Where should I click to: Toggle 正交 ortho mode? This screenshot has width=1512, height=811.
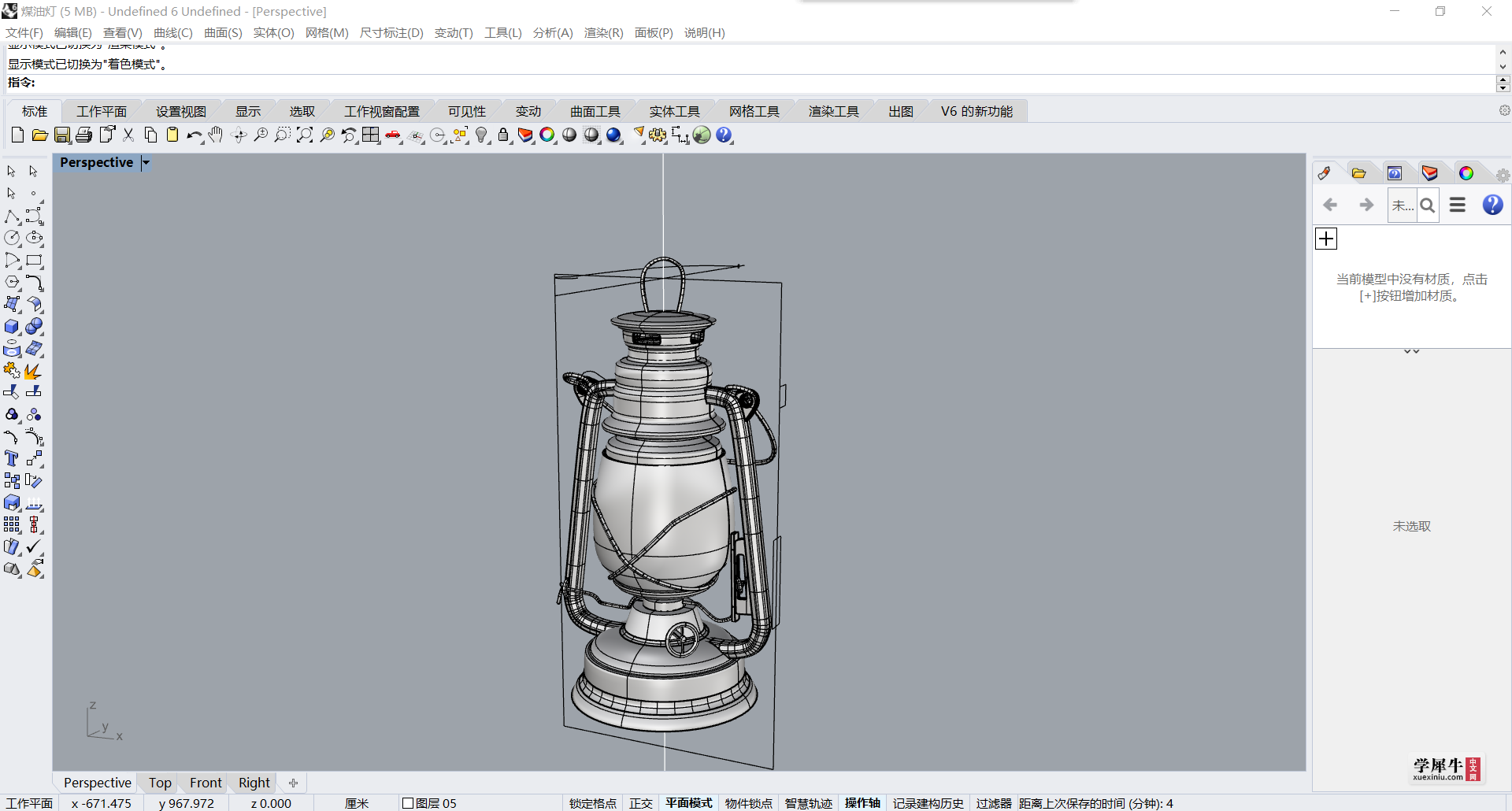(641, 803)
